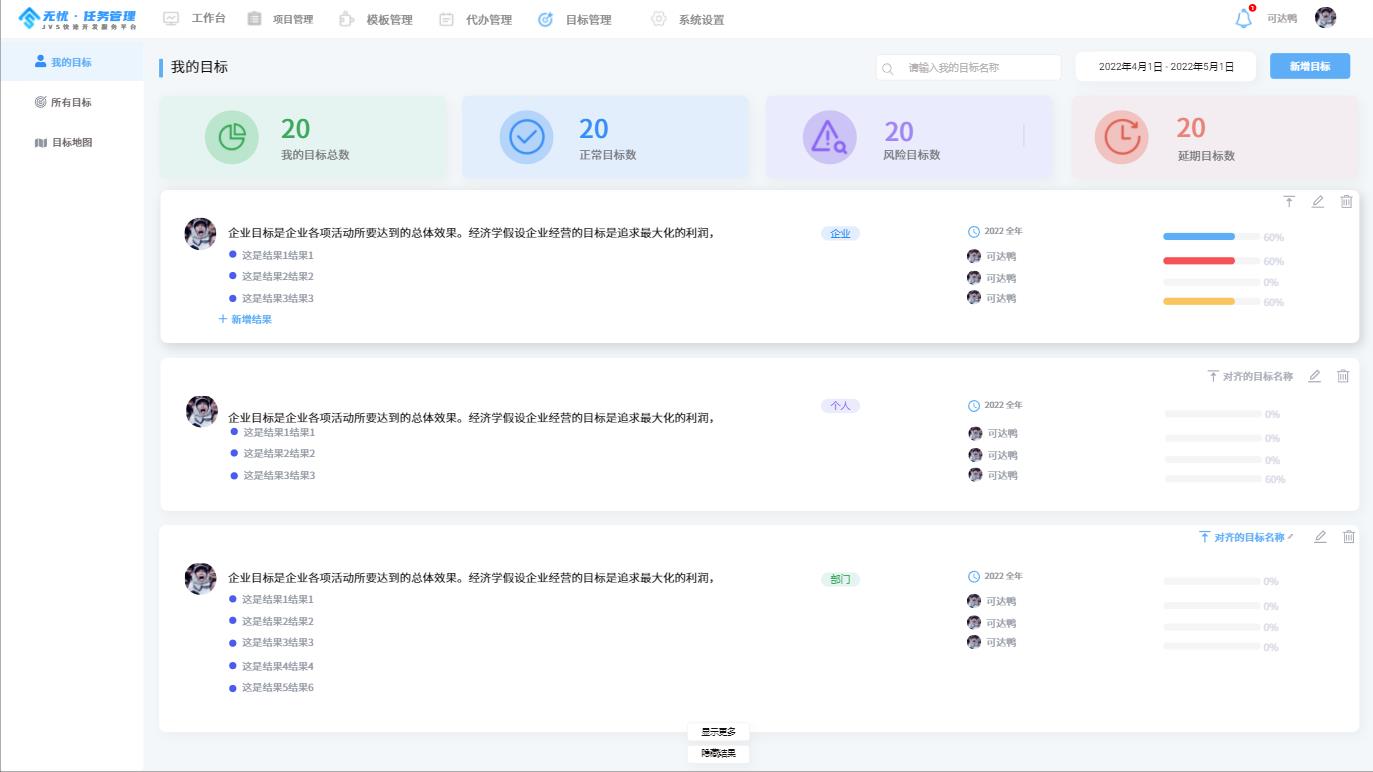Image resolution: width=1373 pixels, height=772 pixels.
Task: Click the 正常目标数 label
Action: tap(607, 155)
